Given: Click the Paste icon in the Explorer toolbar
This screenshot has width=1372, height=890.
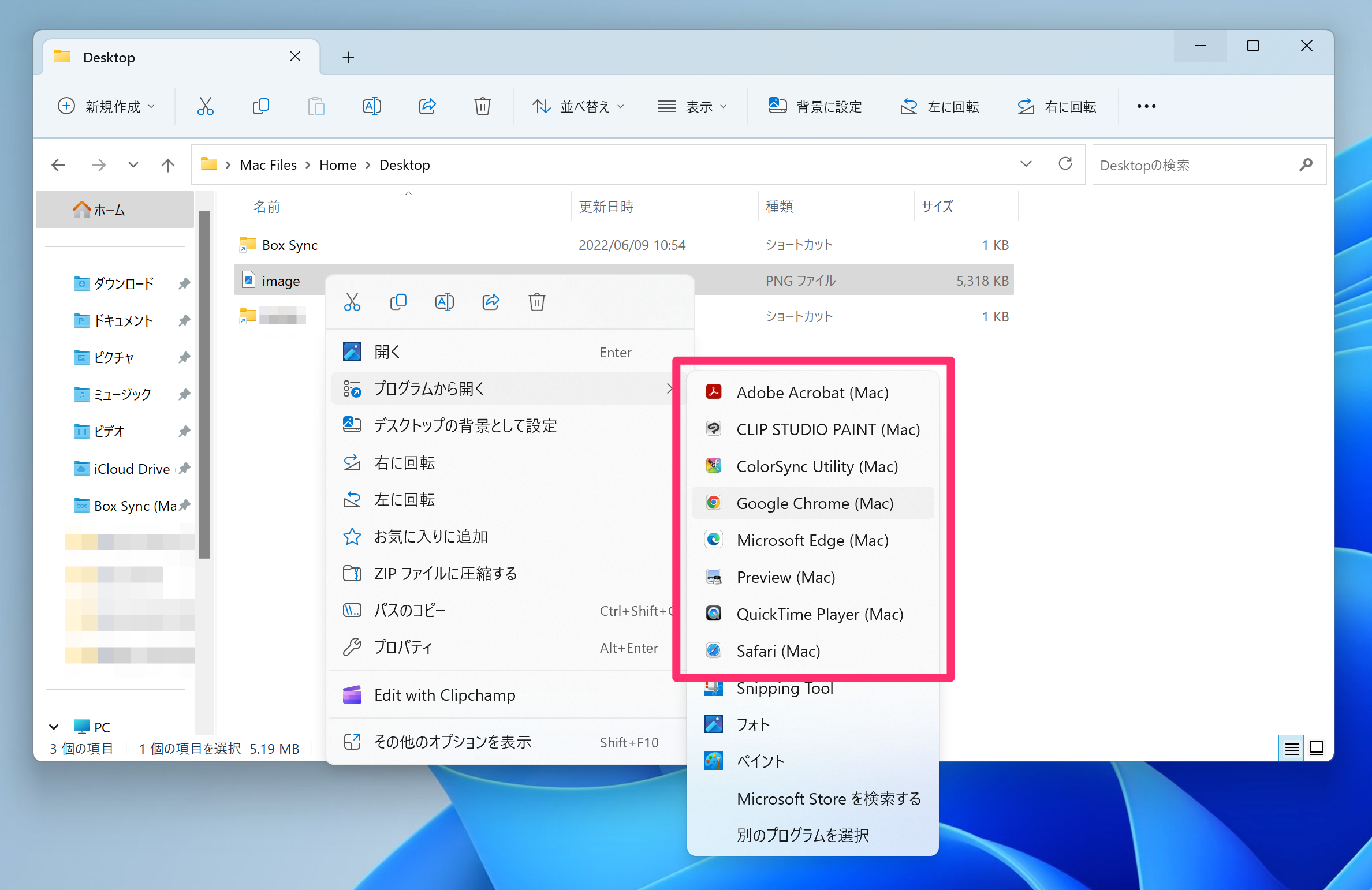Looking at the screenshot, I should click(x=316, y=107).
